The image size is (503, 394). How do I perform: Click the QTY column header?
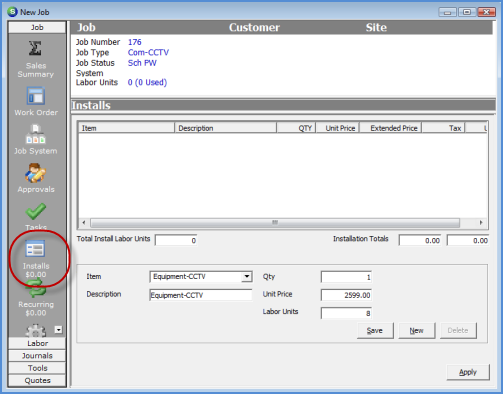pyautogui.click(x=296, y=128)
